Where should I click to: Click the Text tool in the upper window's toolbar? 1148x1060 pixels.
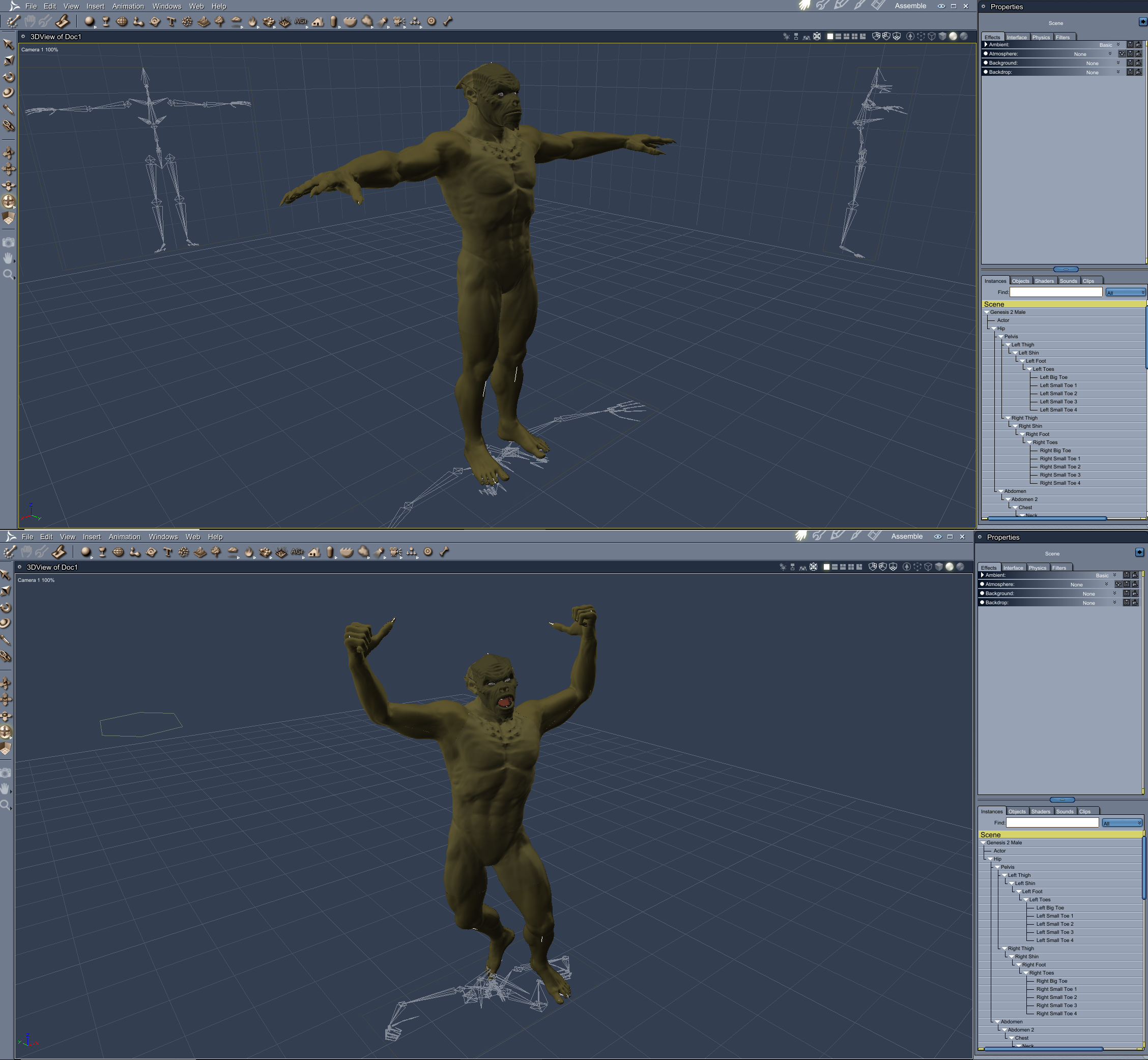[x=171, y=22]
